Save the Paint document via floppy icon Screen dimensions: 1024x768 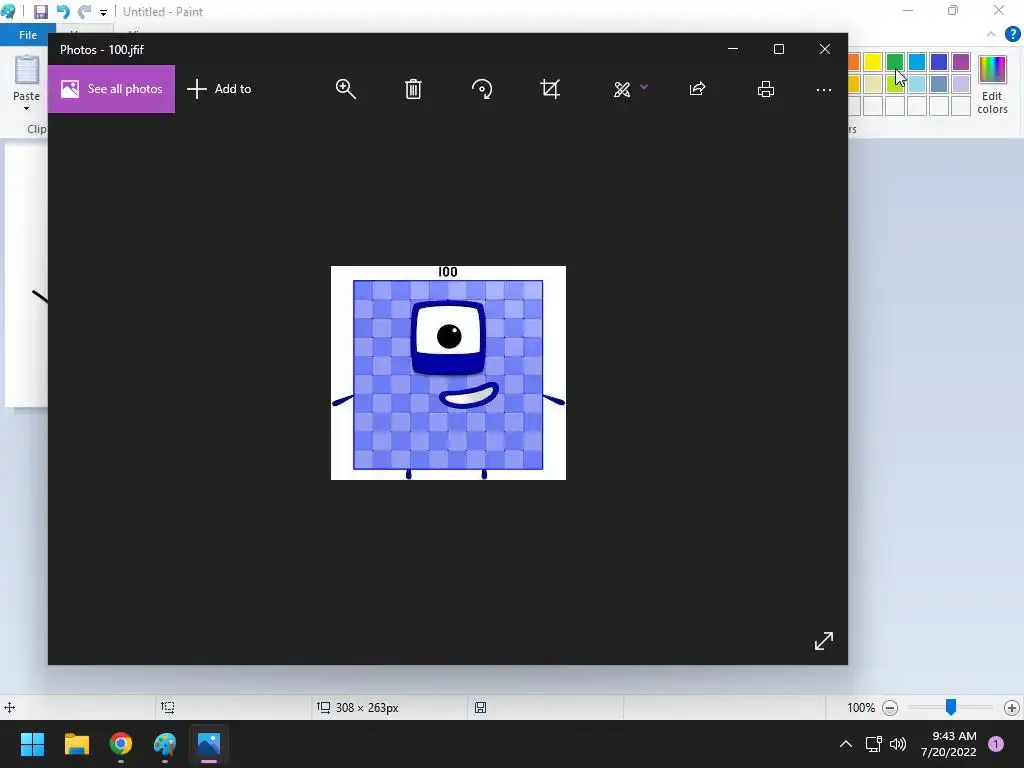click(40, 12)
